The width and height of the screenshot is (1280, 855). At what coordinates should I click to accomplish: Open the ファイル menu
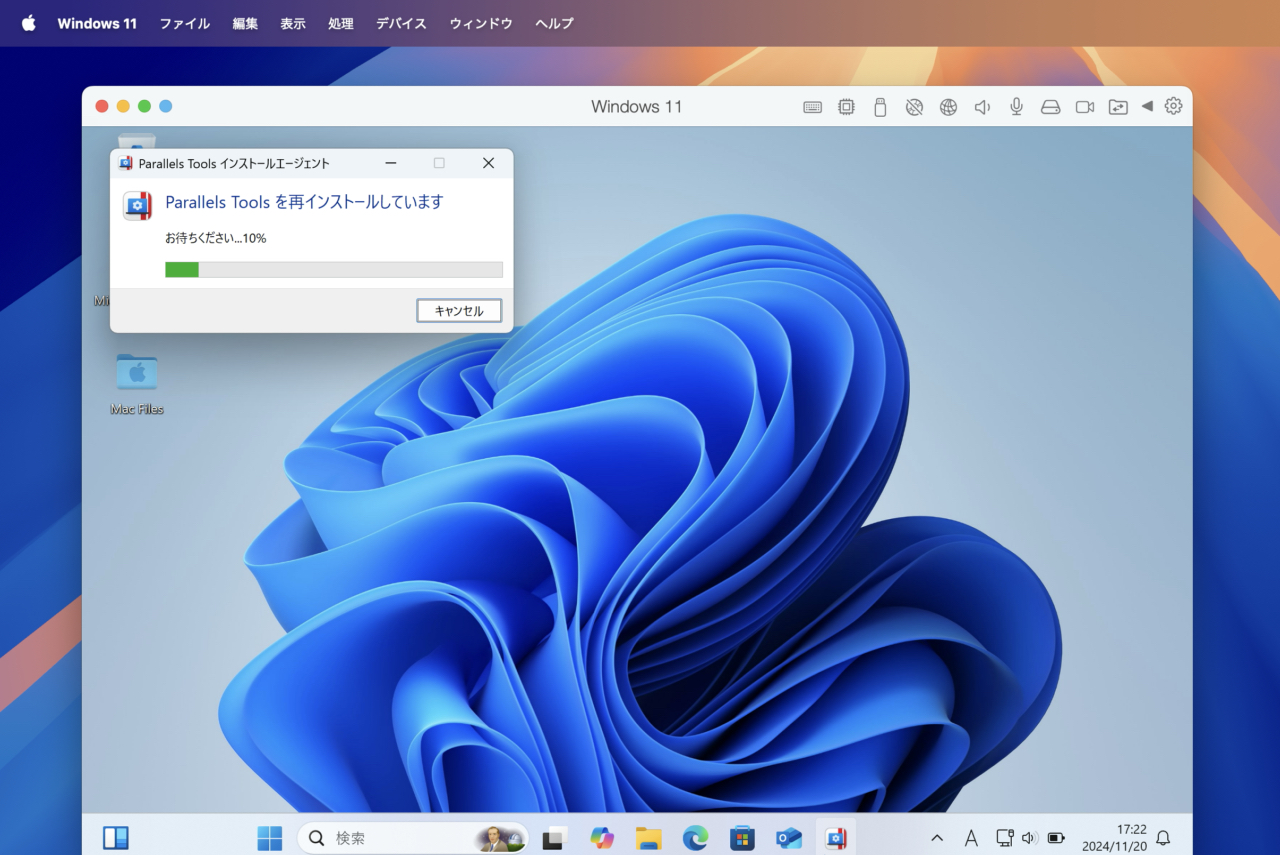(x=185, y=23)
